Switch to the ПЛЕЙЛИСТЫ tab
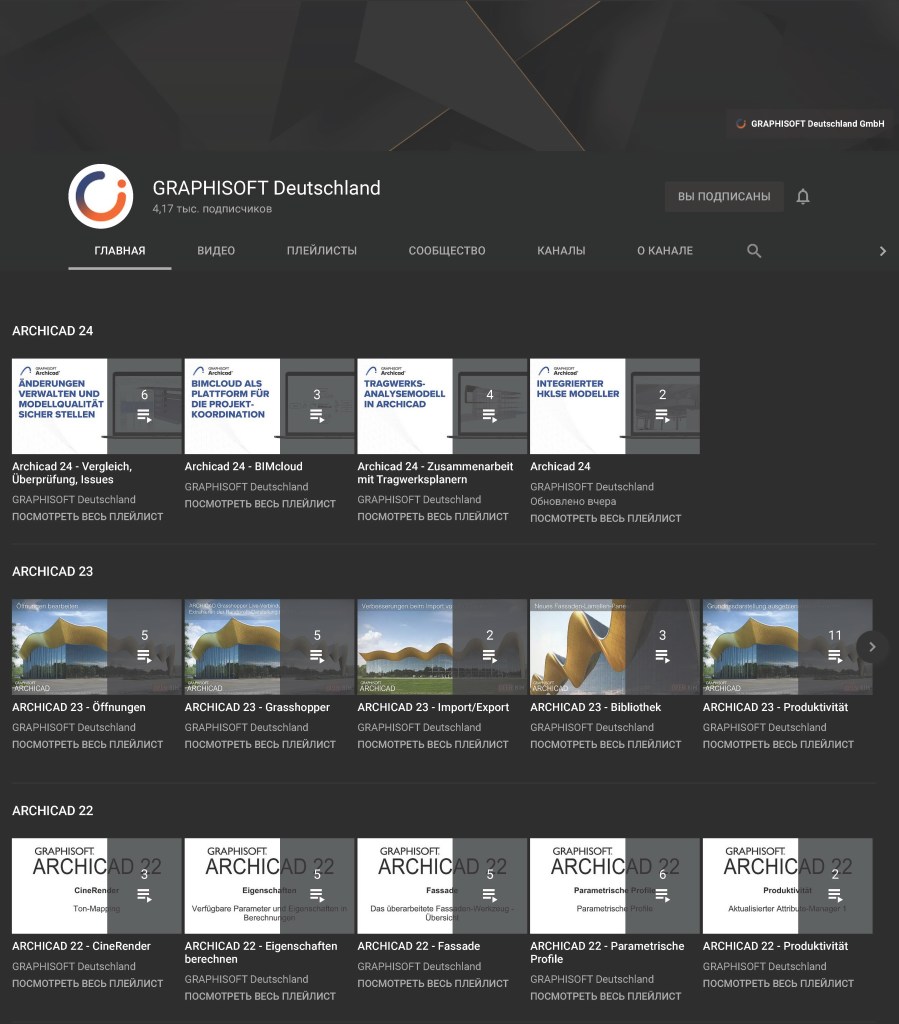899x1024 pixels. tap(321, 251)
